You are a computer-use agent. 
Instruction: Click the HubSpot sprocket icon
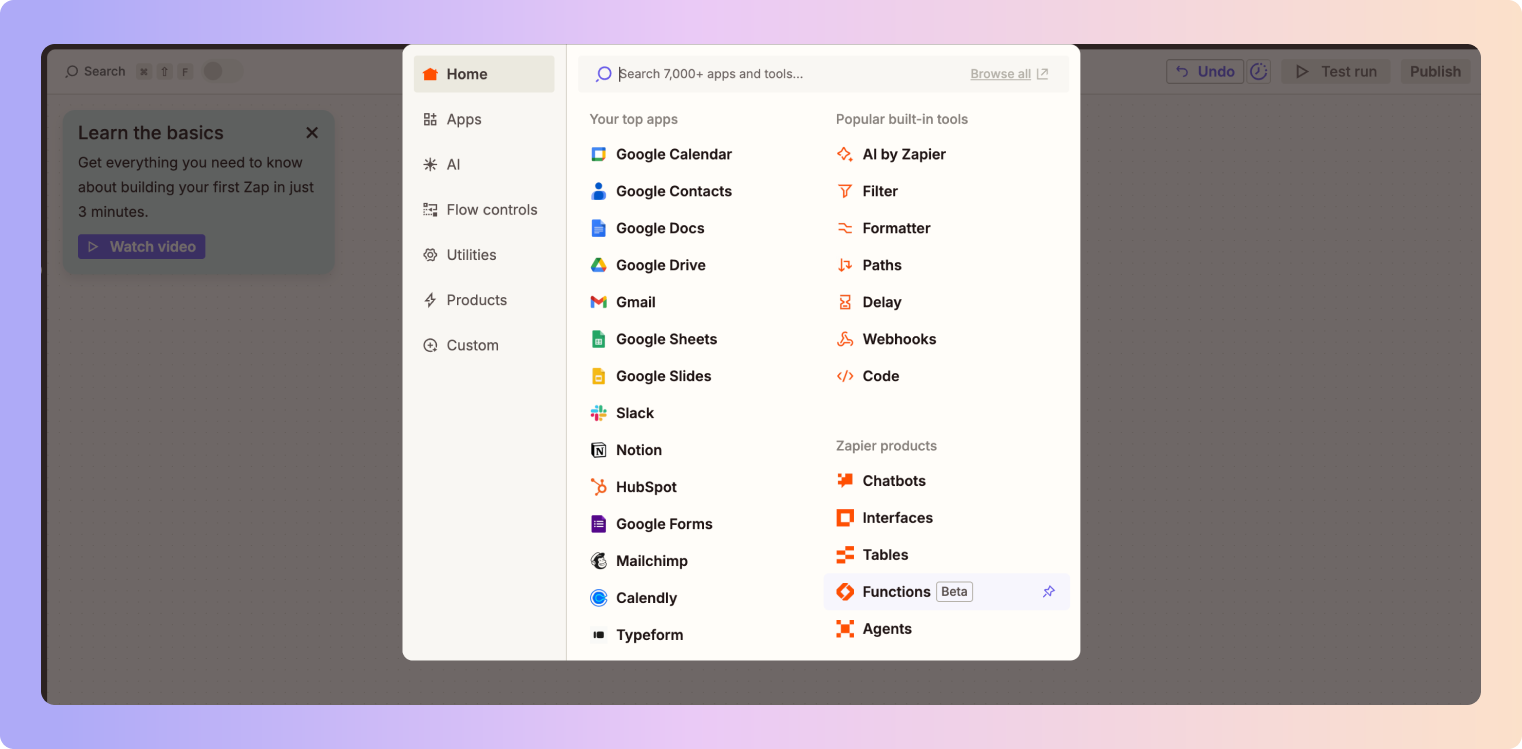[599, 487]
